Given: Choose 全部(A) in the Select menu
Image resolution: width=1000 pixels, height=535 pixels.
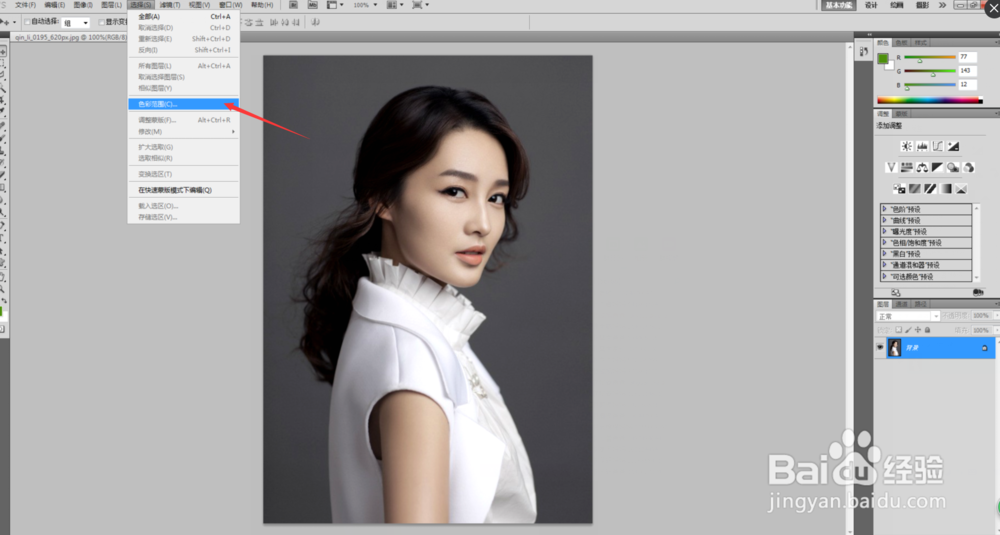Looking at the screenshot, I should click(x=184, y=17).
